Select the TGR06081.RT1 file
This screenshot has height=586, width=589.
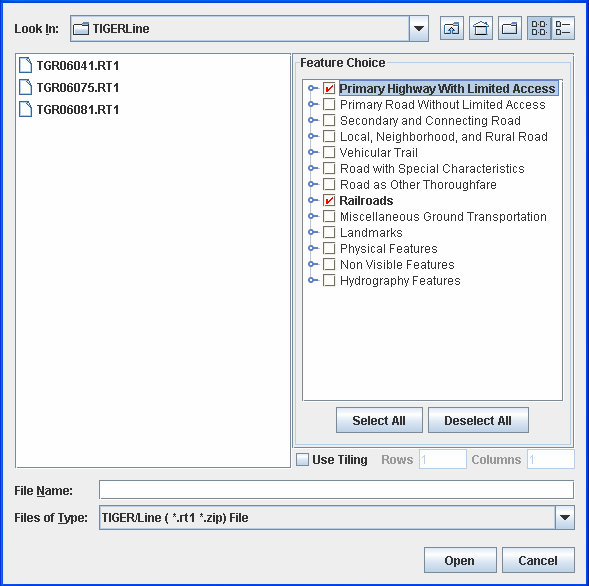point(69,110)
